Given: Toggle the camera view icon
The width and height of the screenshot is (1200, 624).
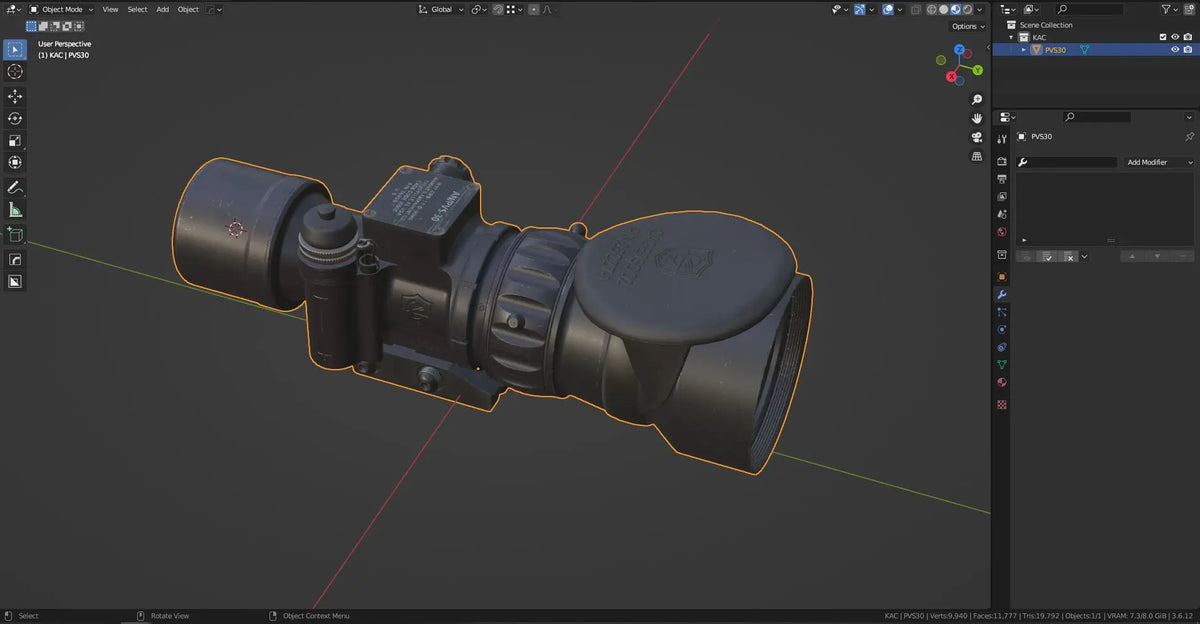Looking at the screenshot, I should [977, 137].
